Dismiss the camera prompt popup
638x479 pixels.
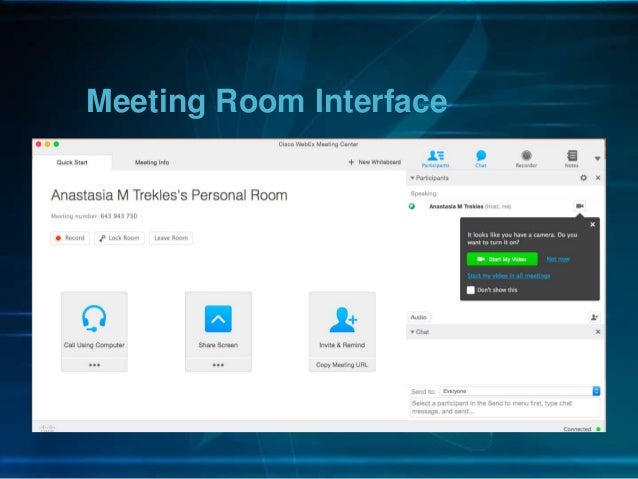point(592,224)
